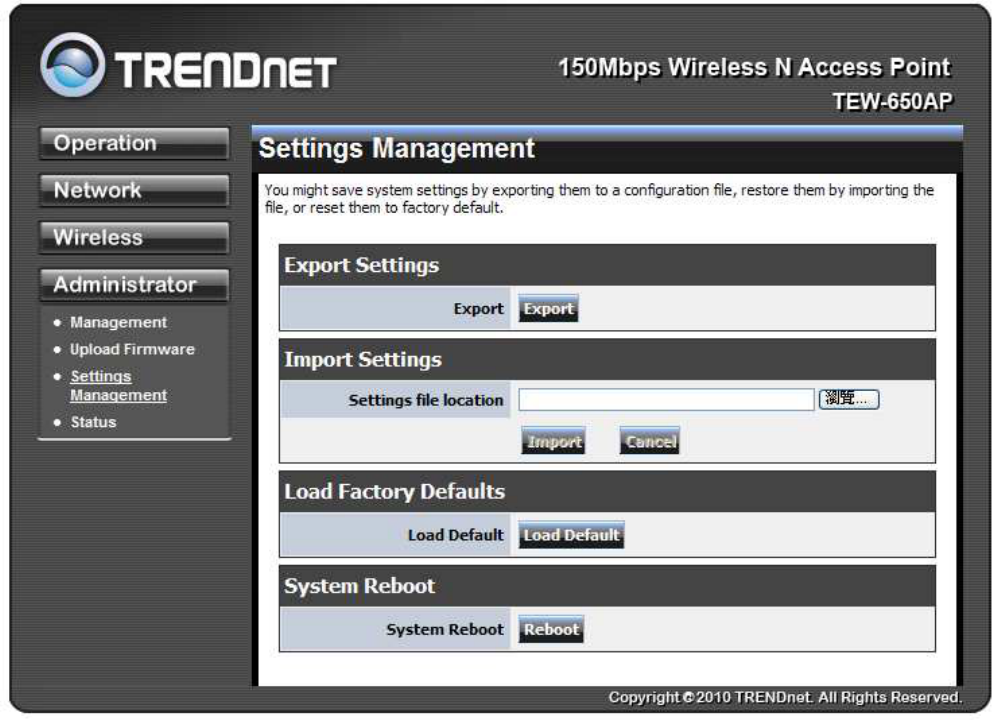Click the Export button

[548, 309]
